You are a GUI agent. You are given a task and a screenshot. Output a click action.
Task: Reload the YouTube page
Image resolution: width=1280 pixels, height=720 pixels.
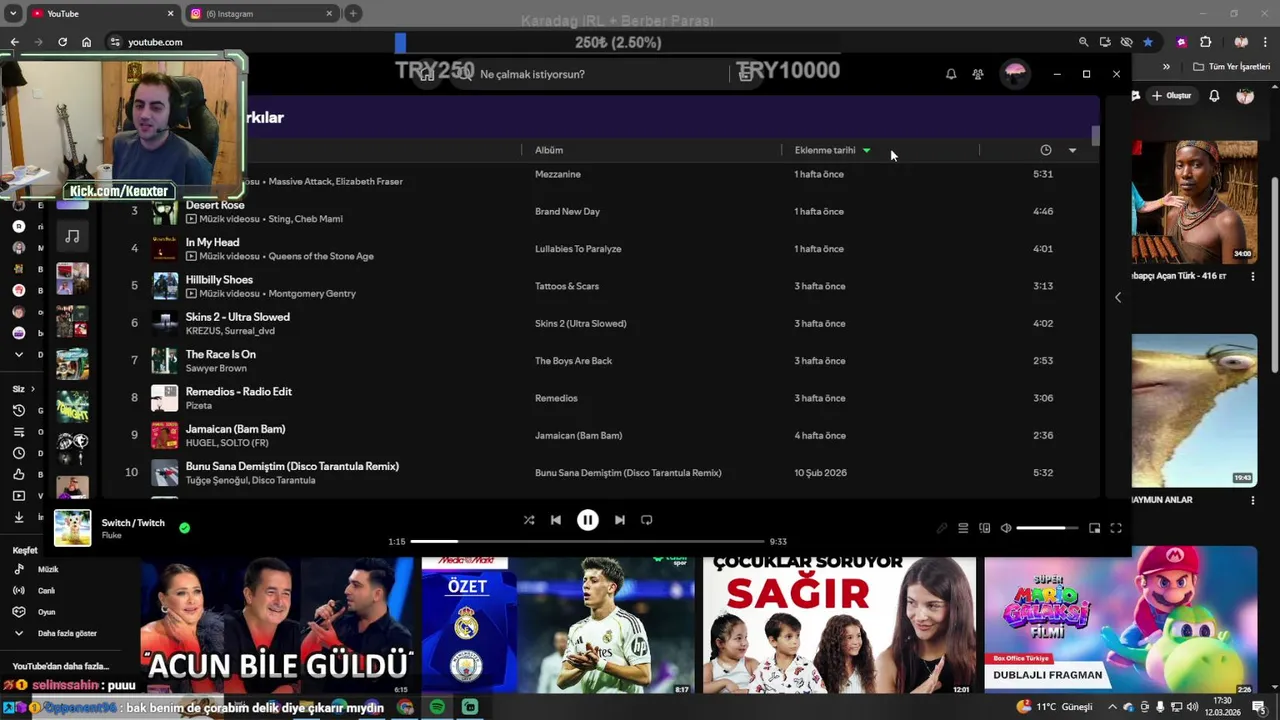click(62, 42)
